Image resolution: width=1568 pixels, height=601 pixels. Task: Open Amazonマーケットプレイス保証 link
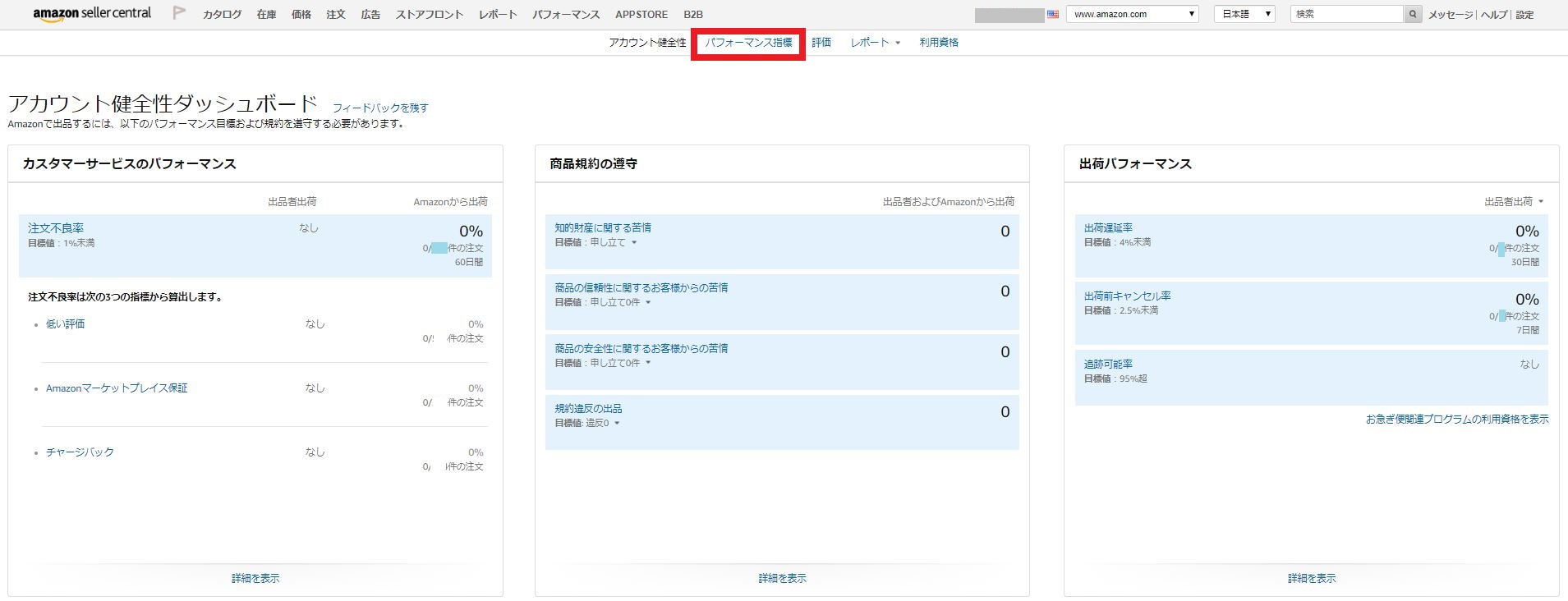click(x=117, y=388)
